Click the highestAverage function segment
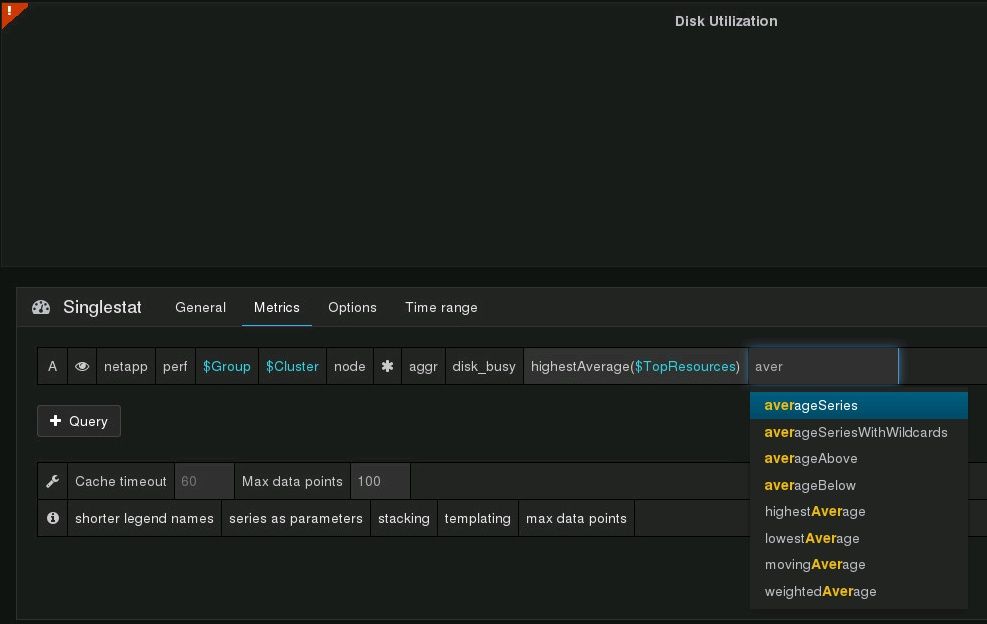 (x=580, y=367)
